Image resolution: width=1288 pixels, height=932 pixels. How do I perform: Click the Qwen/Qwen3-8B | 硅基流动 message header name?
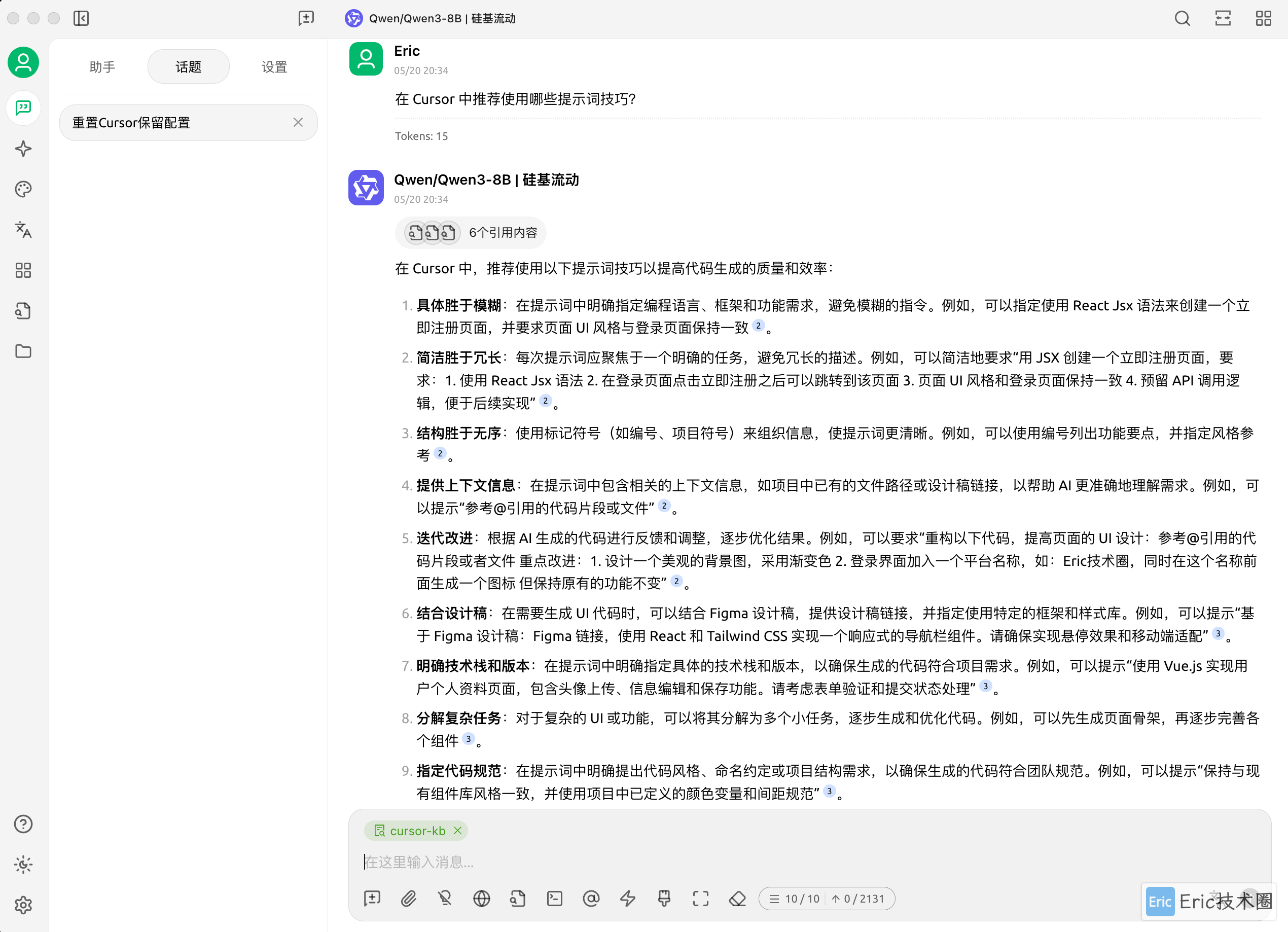(486, 180)
